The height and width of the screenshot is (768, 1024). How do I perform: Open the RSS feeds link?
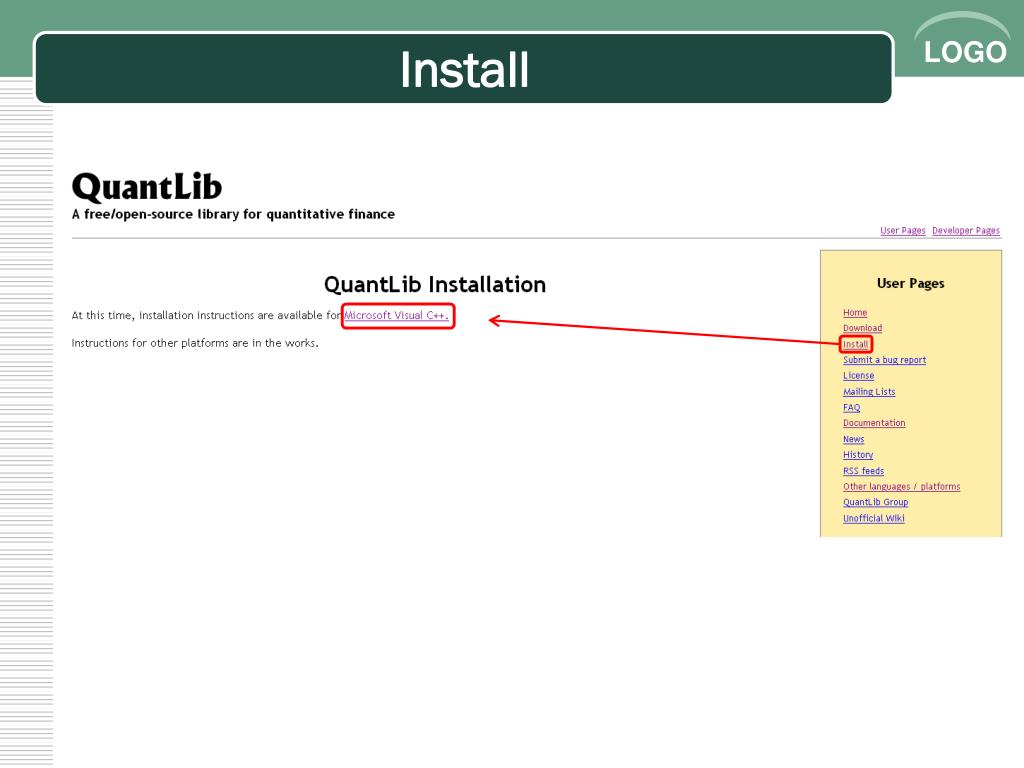863,471
